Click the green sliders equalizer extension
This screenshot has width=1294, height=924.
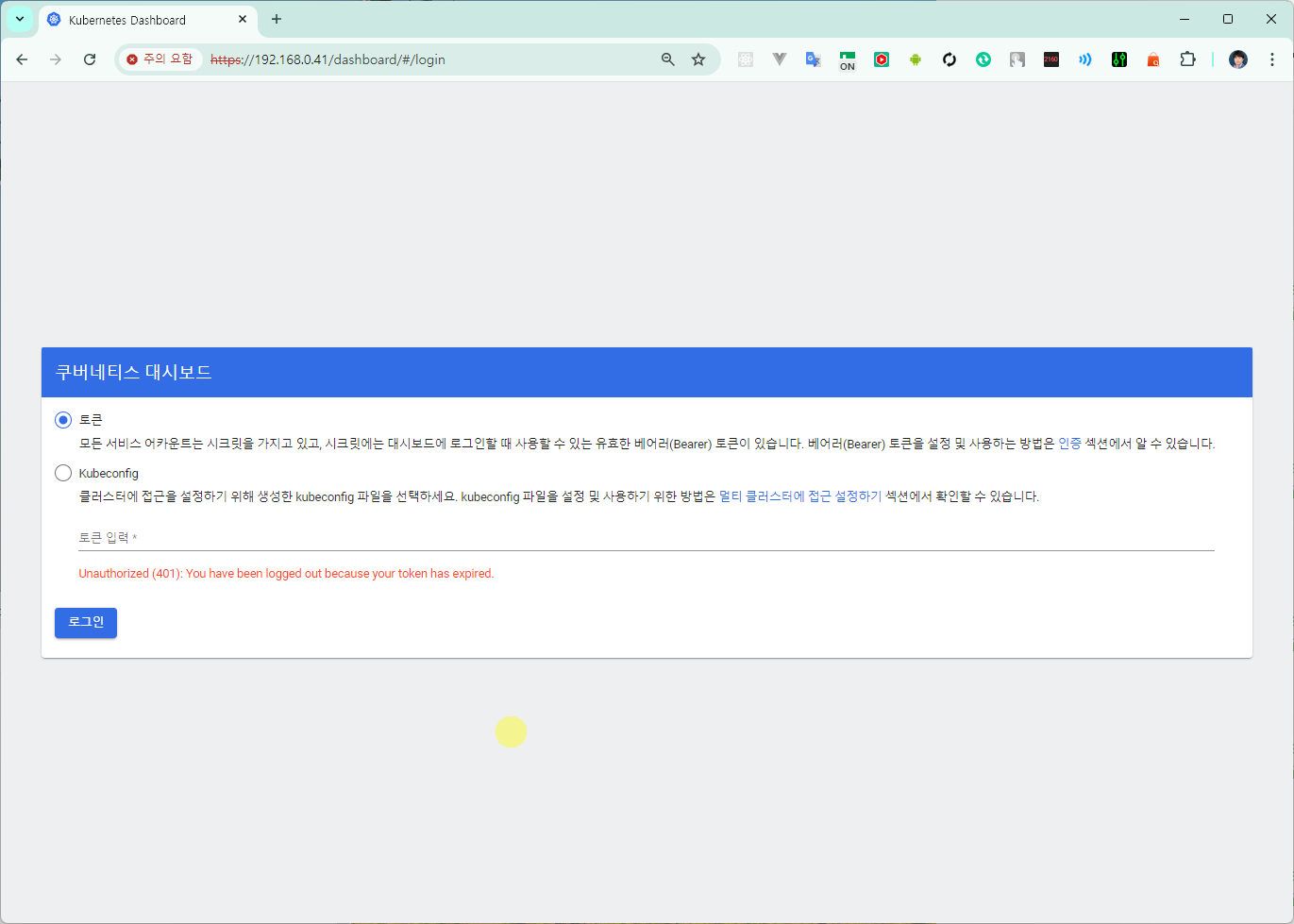click(x=1119, y=59)
